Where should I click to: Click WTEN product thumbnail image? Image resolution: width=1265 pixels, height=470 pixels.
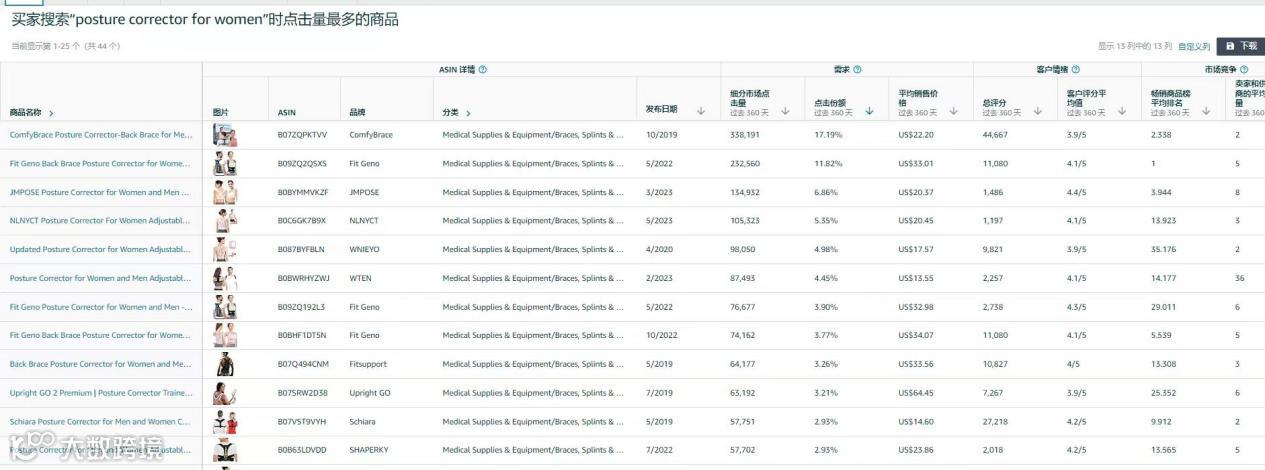225,278
